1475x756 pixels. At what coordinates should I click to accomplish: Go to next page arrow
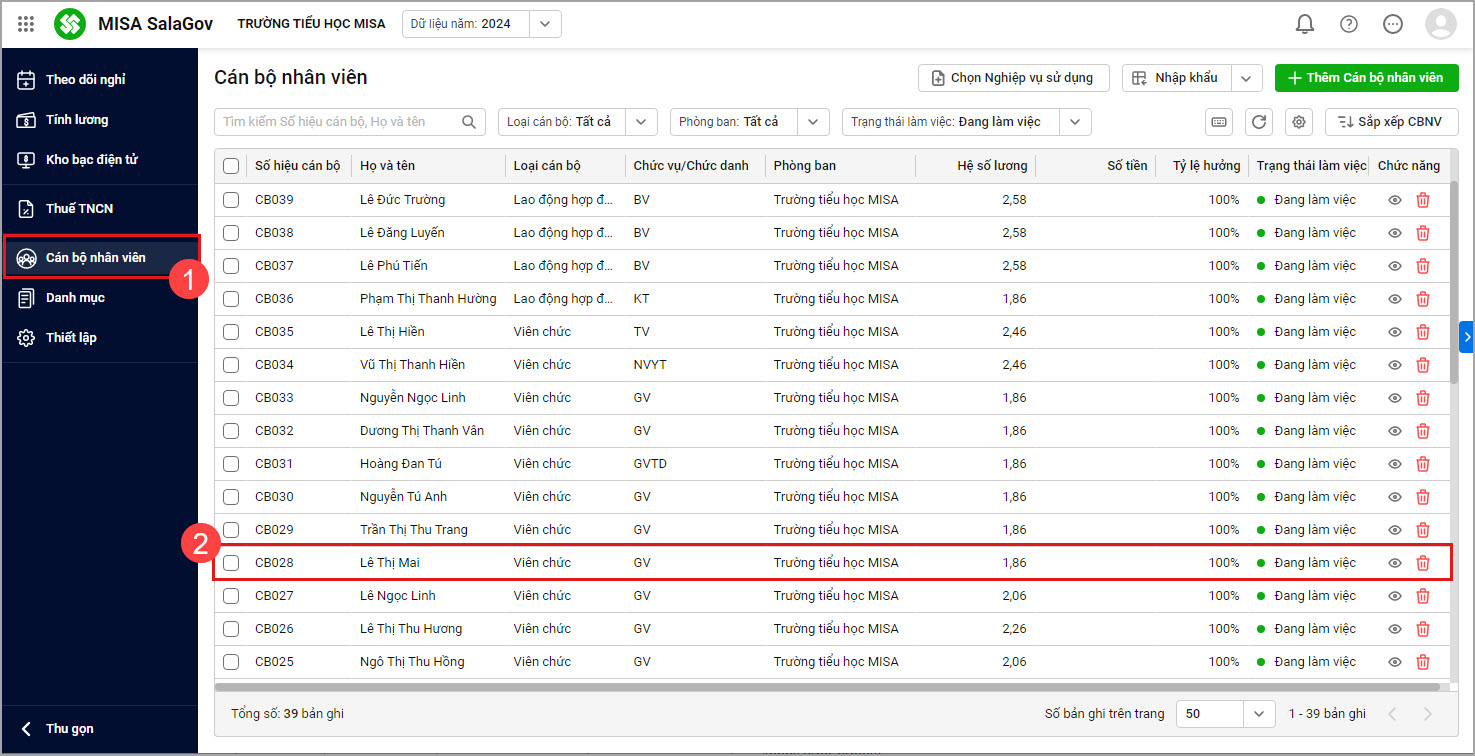pos(1427,714)
